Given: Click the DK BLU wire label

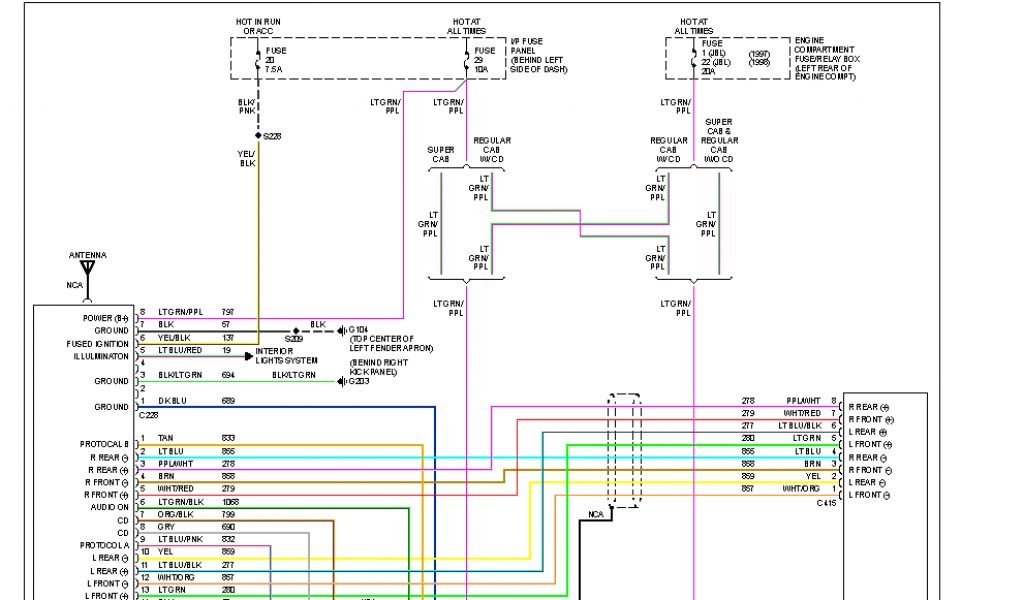Looking at the screenshot, I should tap(172, 400).
